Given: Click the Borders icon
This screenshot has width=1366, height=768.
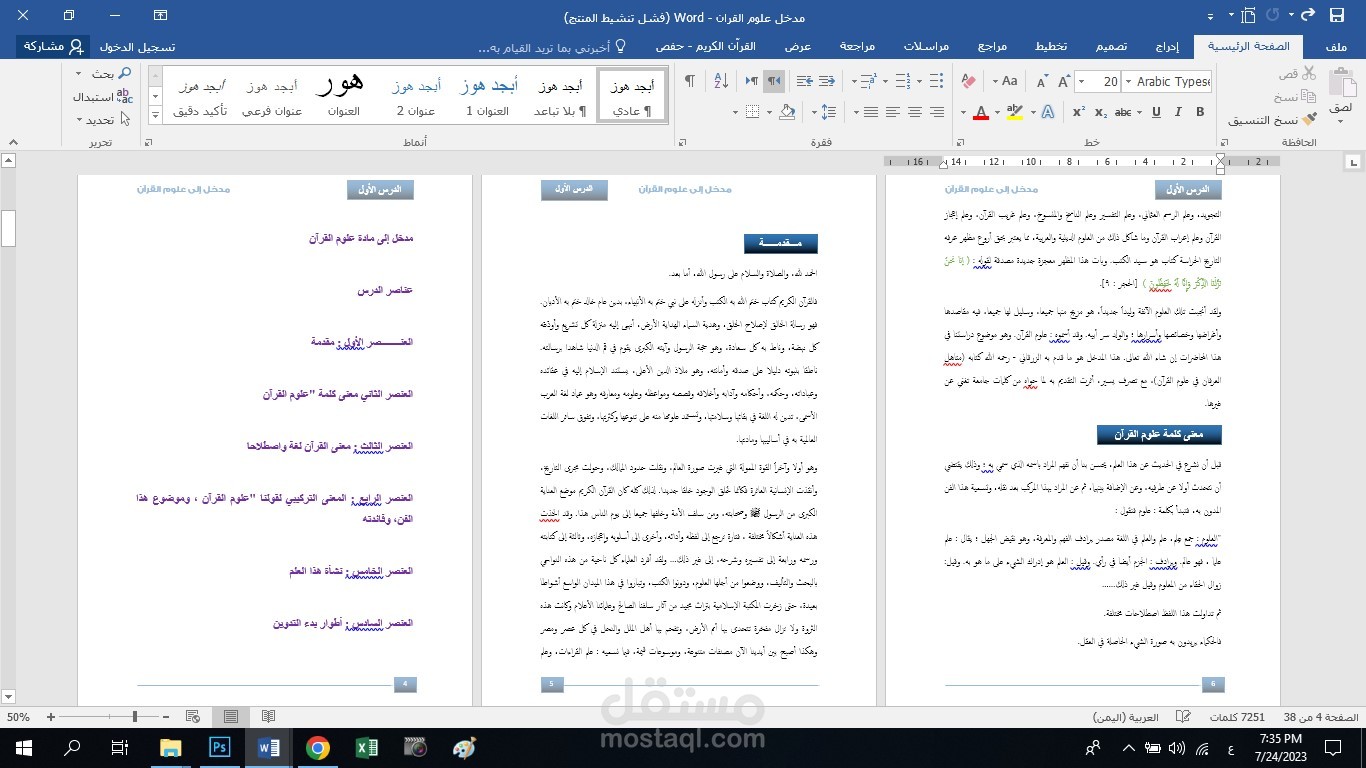Looking at the screenshot, I should click(753, 111).
